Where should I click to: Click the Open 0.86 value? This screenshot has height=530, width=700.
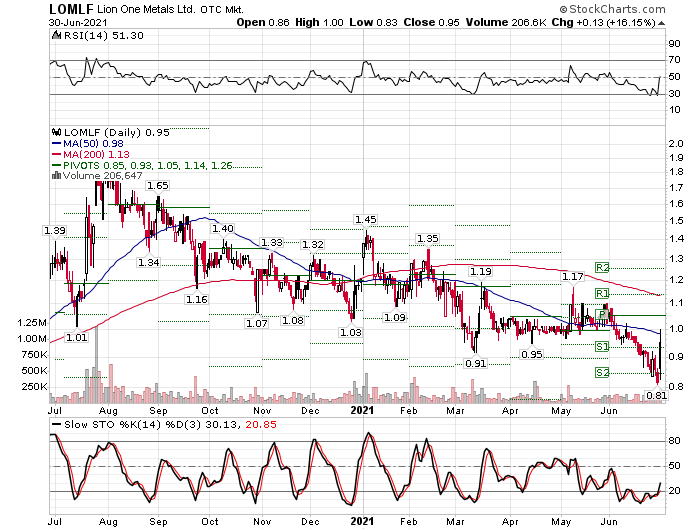point(263,22)
